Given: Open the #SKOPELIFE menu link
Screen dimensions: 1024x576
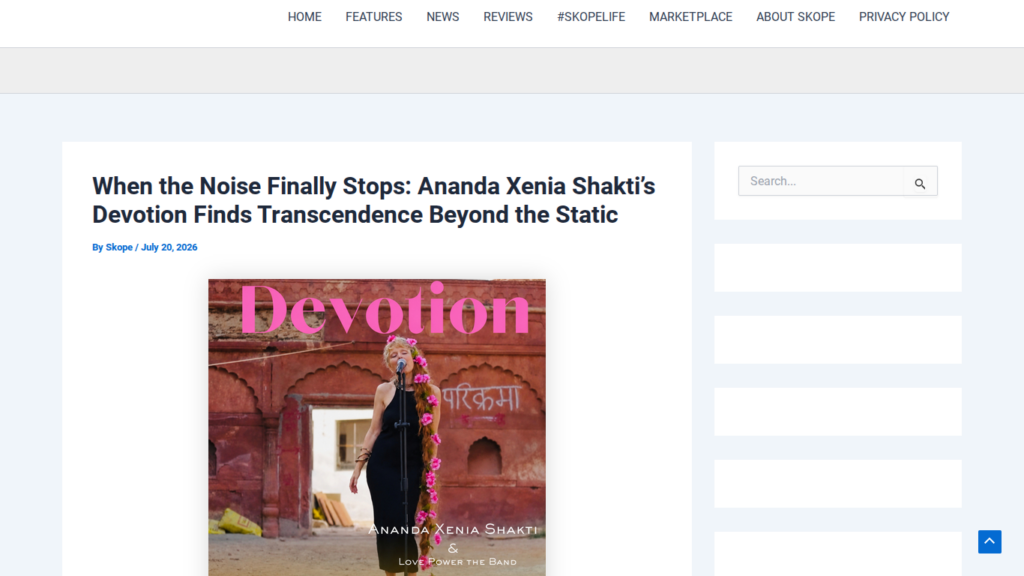Looking at the screenshot, I should 591,17.
